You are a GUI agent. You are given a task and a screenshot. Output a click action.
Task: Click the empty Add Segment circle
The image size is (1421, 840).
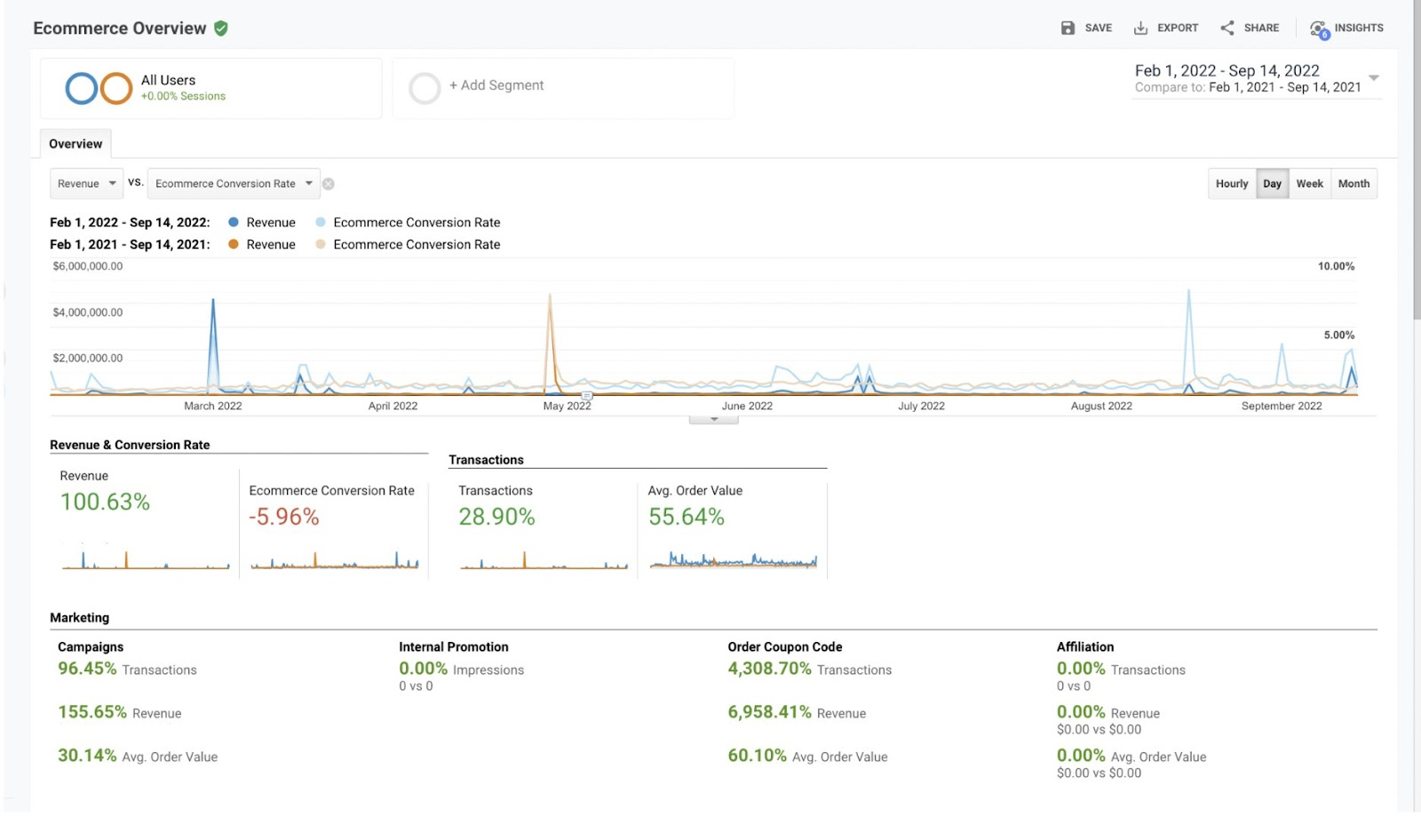(x=425, y=88)
